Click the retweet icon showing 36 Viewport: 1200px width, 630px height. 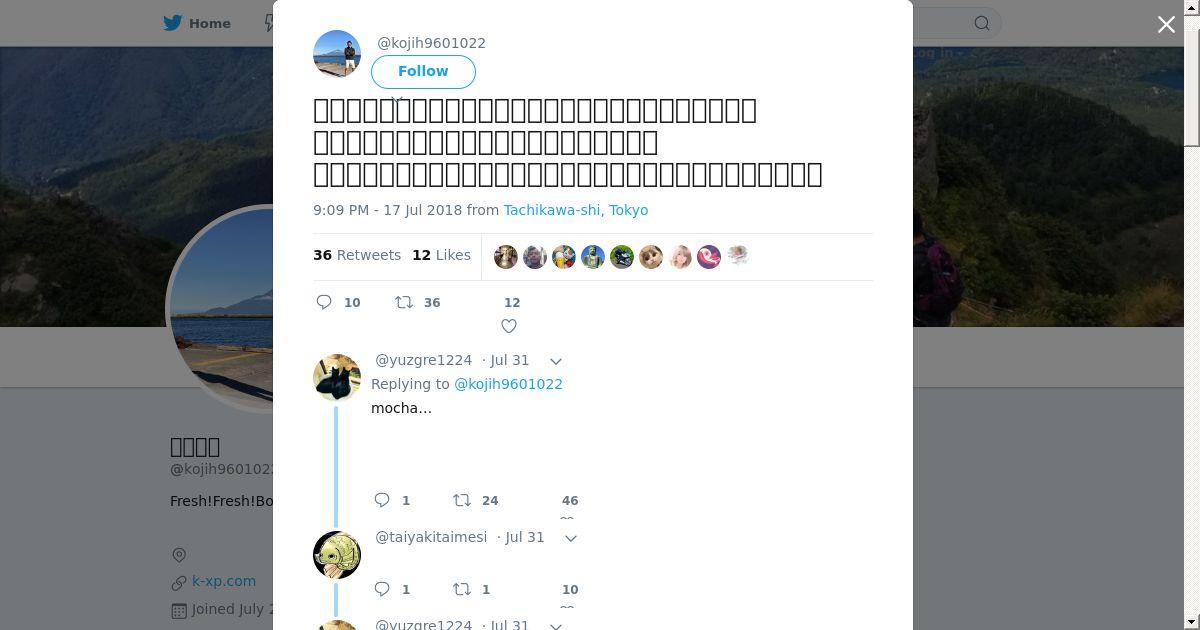pos(404,302)
